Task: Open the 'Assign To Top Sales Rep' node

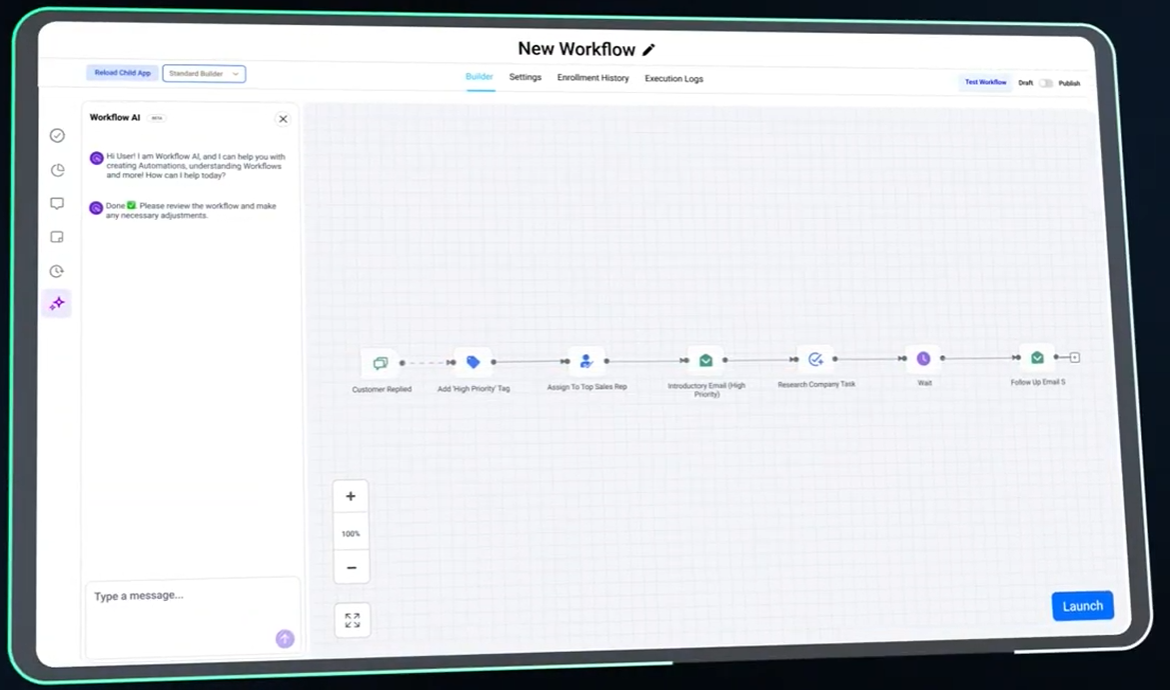Action: [586, 361]
